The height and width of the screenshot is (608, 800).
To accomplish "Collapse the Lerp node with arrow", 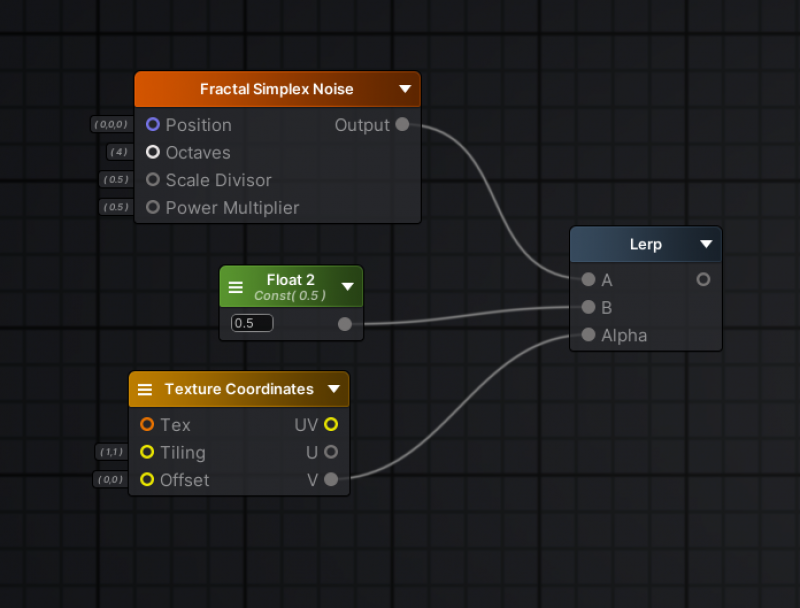I will (x=706, y=245).
